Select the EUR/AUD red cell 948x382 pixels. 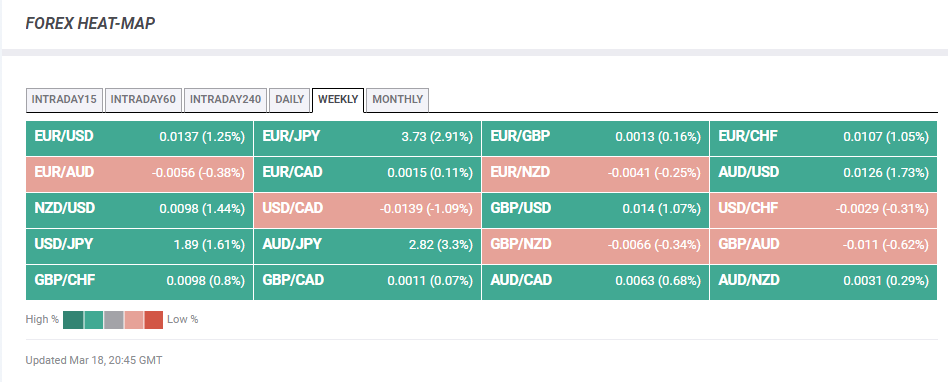coord(139,174)
